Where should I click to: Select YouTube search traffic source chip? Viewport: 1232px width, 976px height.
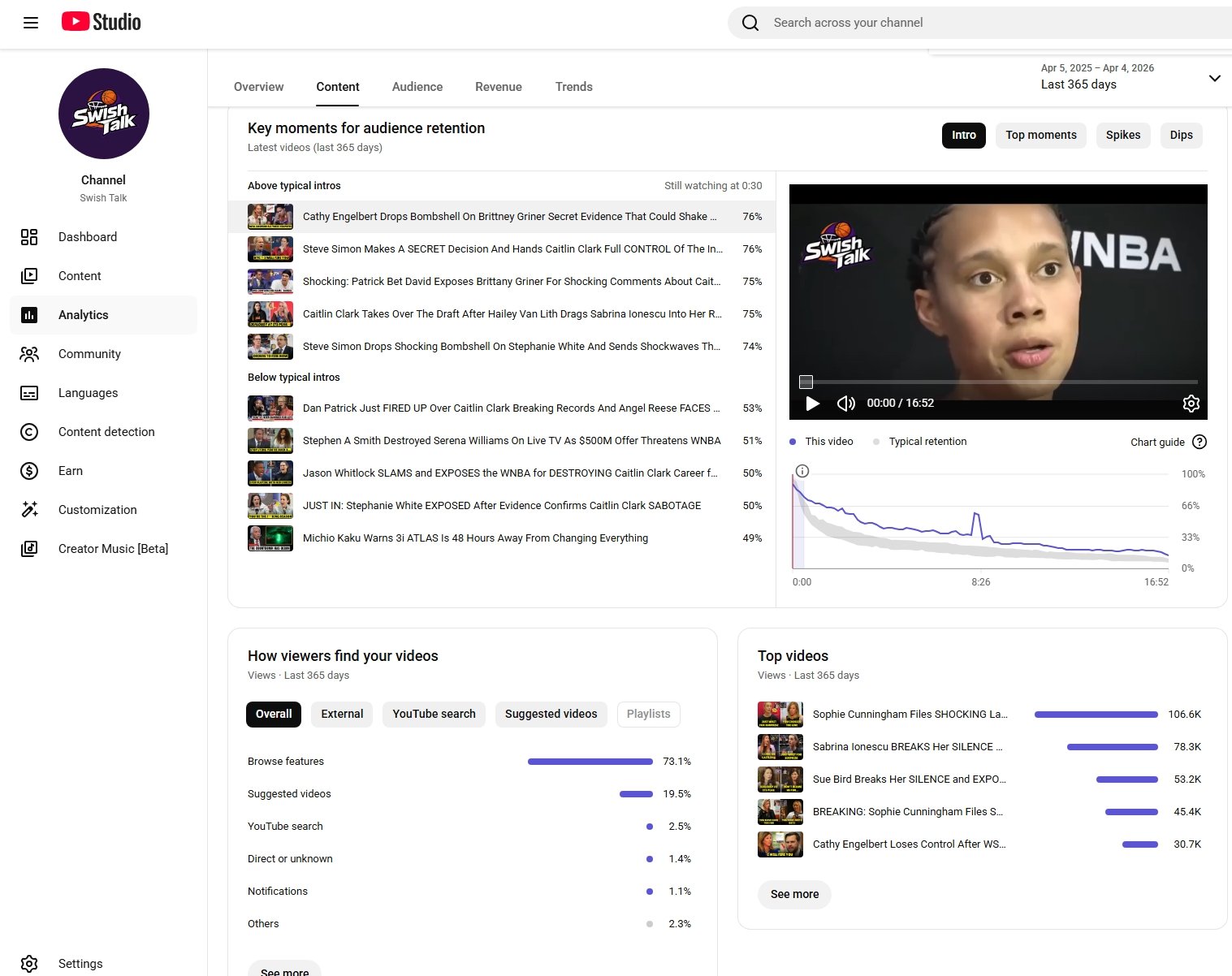(434, 715)
